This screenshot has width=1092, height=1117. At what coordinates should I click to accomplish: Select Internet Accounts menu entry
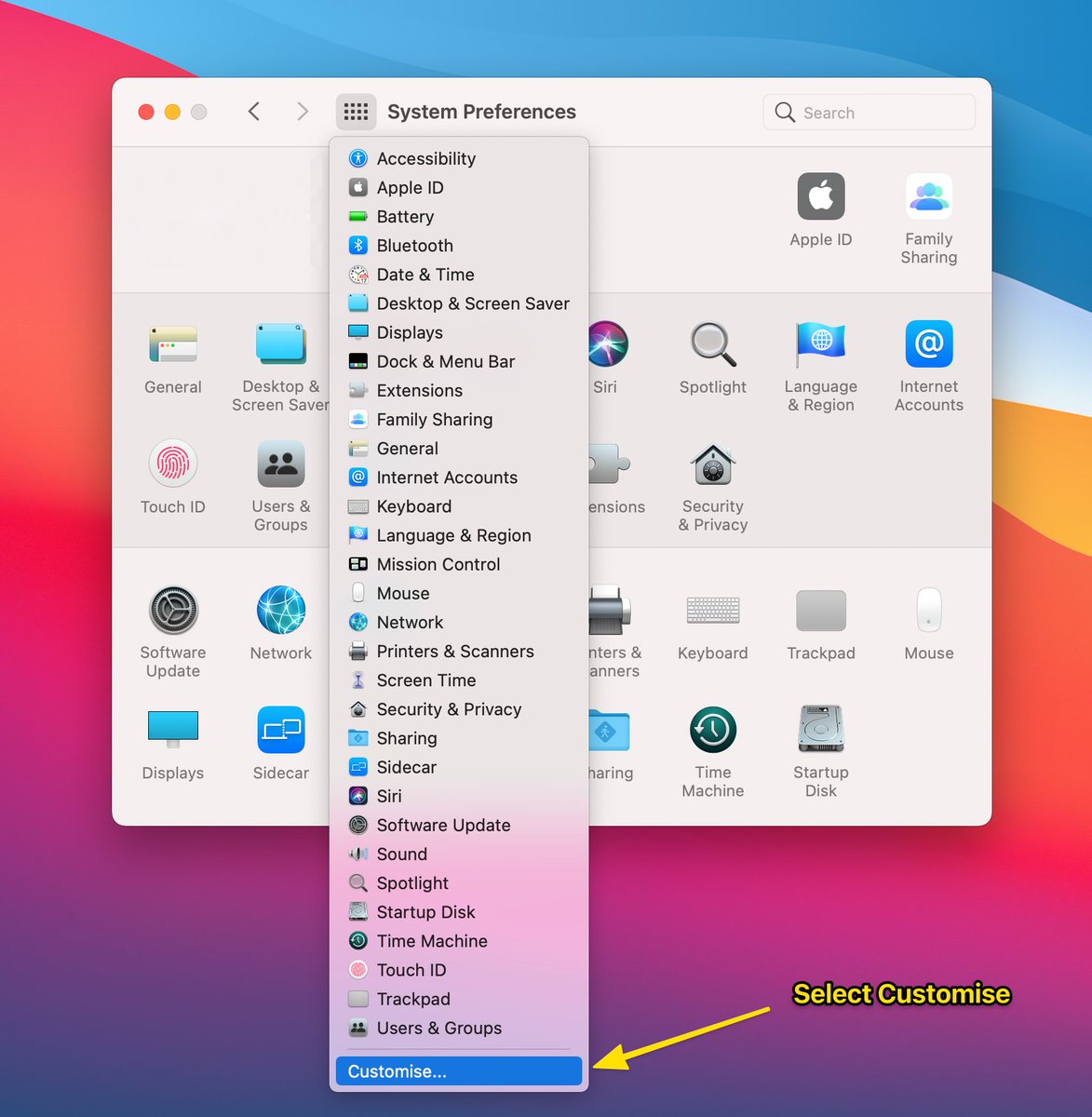tap(459, 478)
